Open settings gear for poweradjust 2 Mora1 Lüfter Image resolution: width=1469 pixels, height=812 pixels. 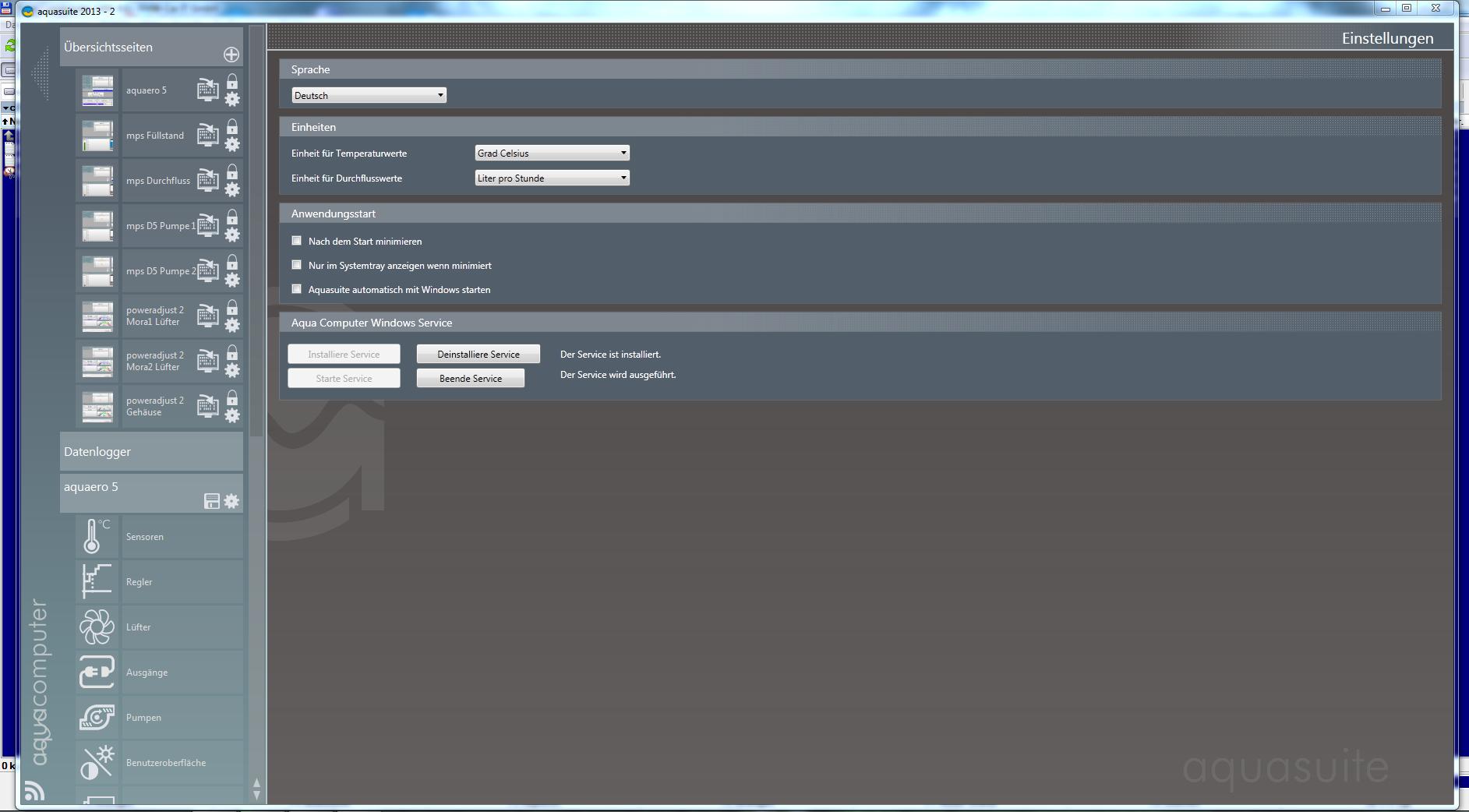point(232,325)
